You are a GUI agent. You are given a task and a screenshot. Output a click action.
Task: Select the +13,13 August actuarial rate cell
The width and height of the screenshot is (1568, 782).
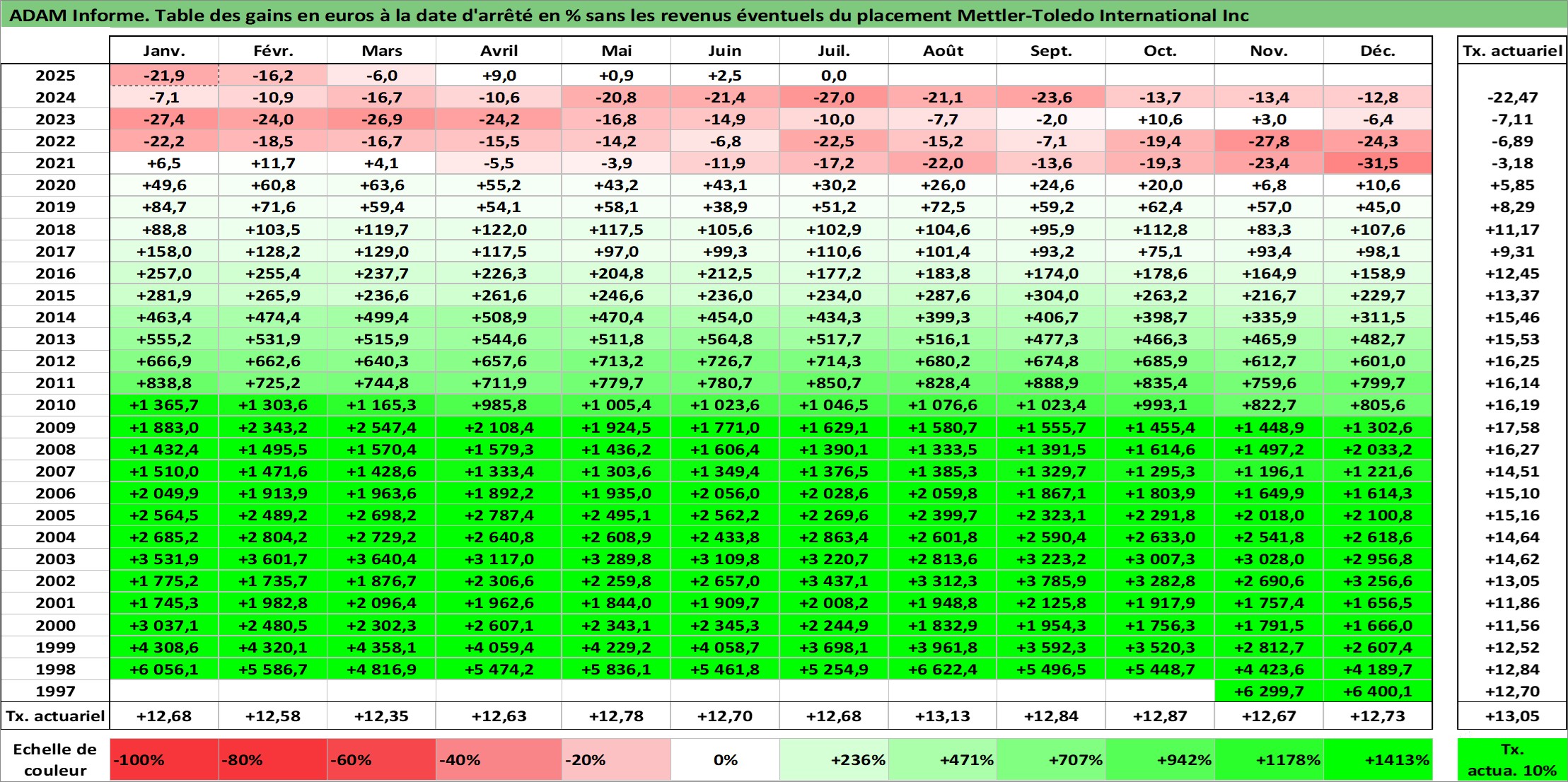pos(943,716)
